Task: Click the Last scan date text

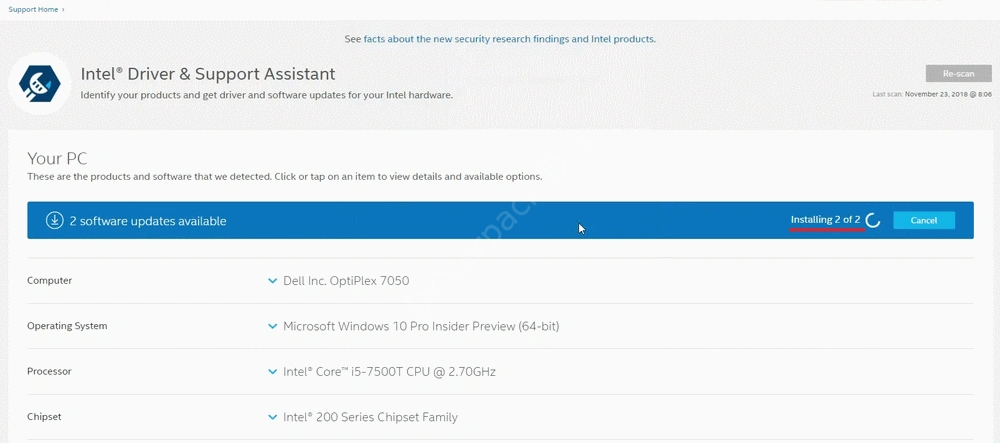Action: point(932,94)
